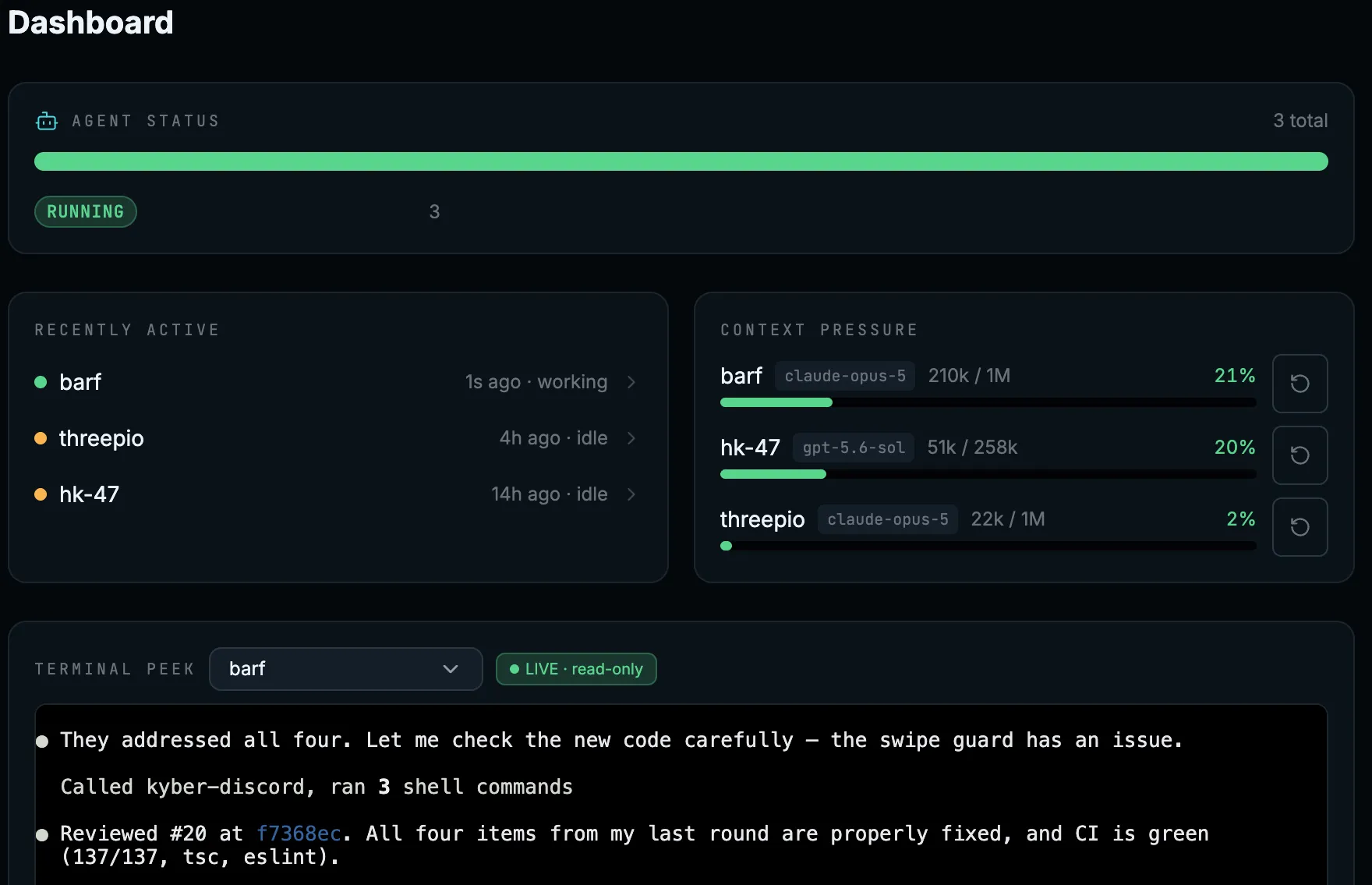Reset context for threepio agent

(1300, 527)
